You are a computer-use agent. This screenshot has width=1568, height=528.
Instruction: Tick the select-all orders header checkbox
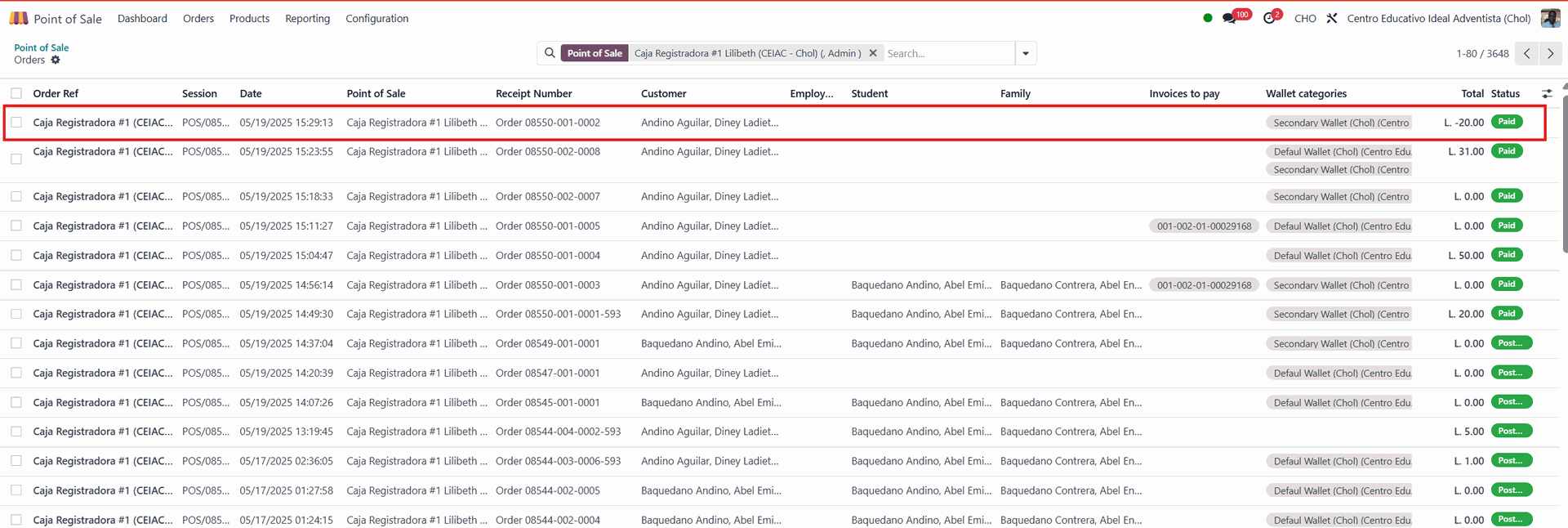[16, 93]
